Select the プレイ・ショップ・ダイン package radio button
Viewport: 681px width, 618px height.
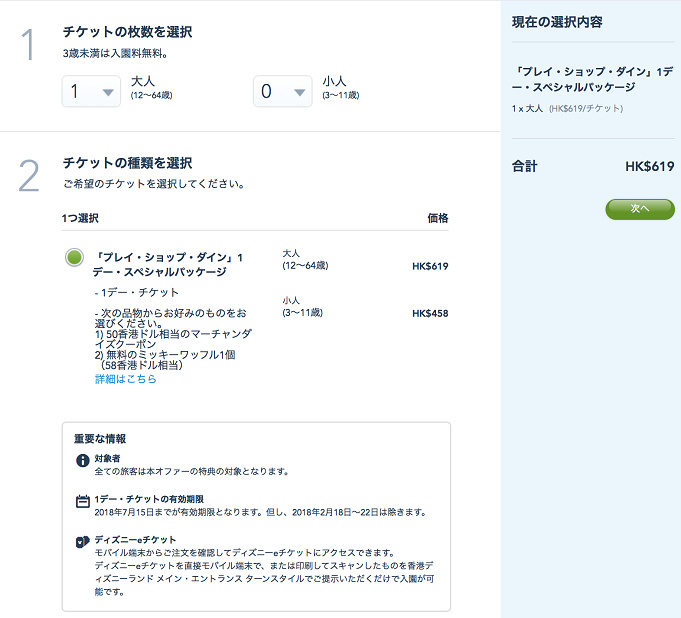pyautogui.click(x=74, y=258)
